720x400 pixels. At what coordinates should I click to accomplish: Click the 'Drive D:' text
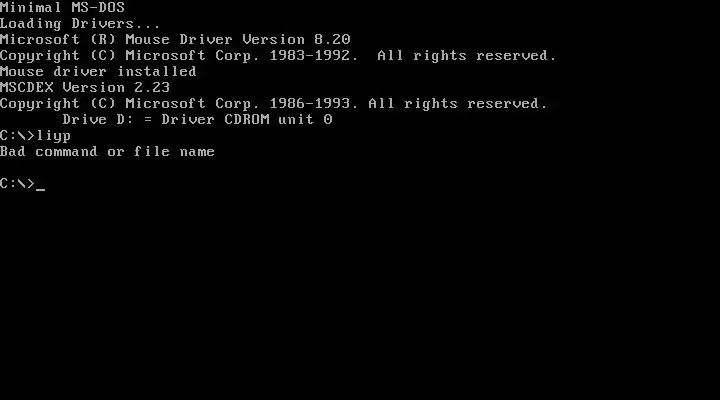coord(94,119)
